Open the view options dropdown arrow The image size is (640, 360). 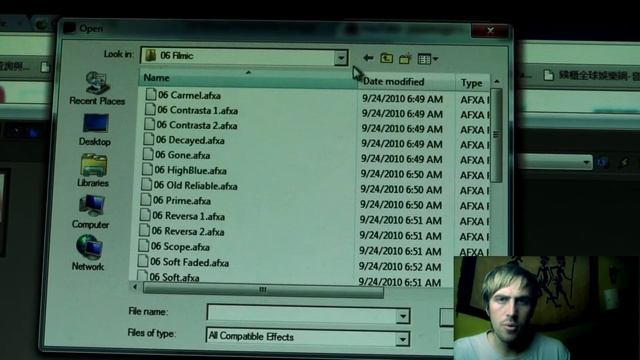(436, 59)
